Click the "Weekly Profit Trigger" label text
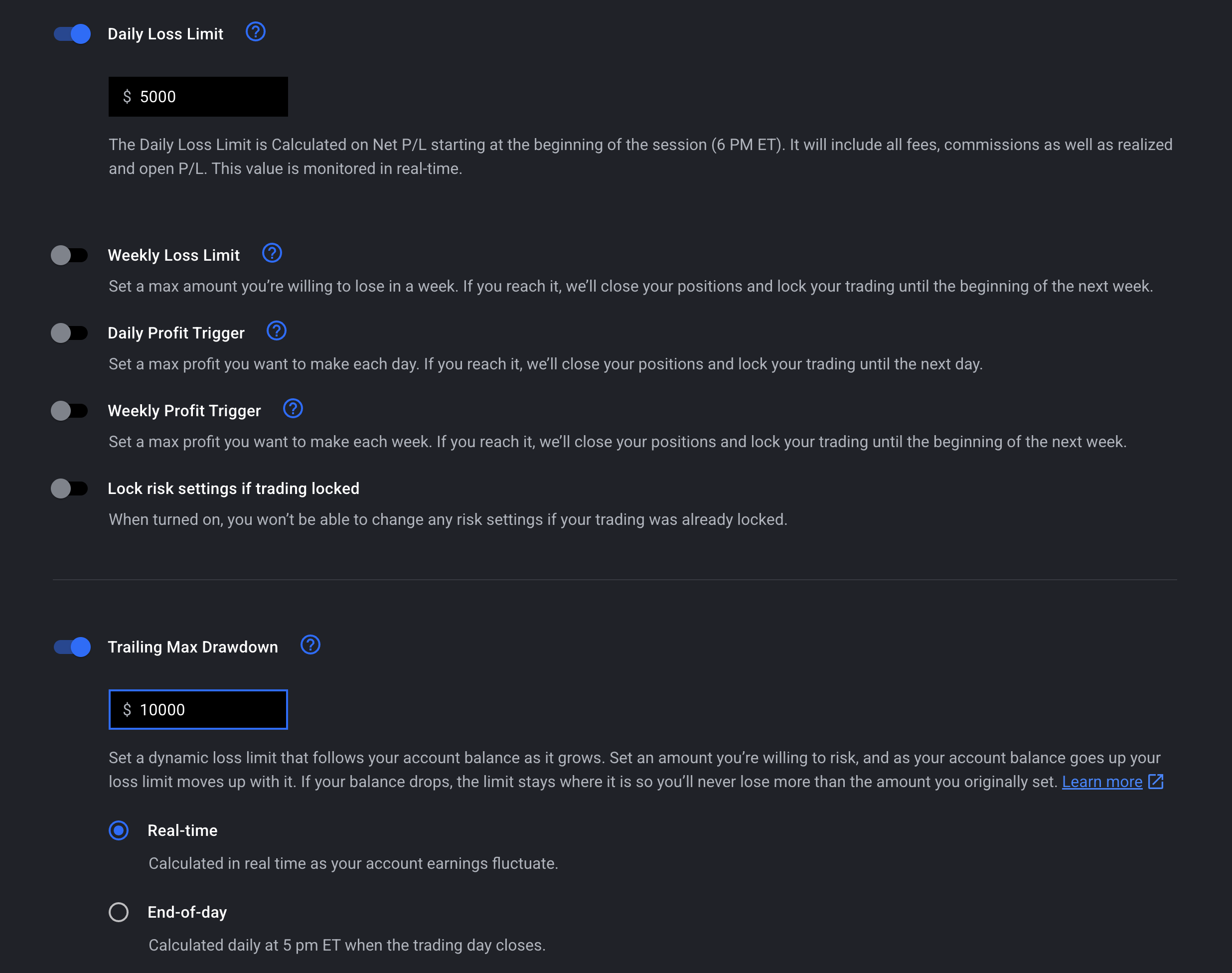This screenshot has height=973, width=1232. click(184, 411)
